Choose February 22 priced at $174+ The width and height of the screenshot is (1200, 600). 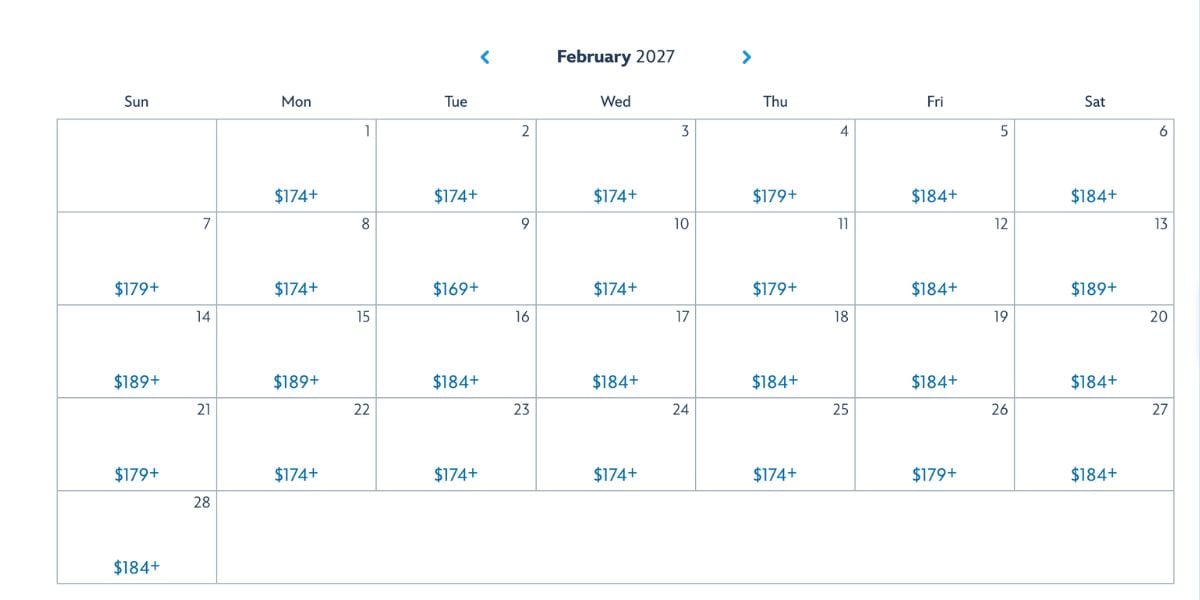(x=296, y=472)
